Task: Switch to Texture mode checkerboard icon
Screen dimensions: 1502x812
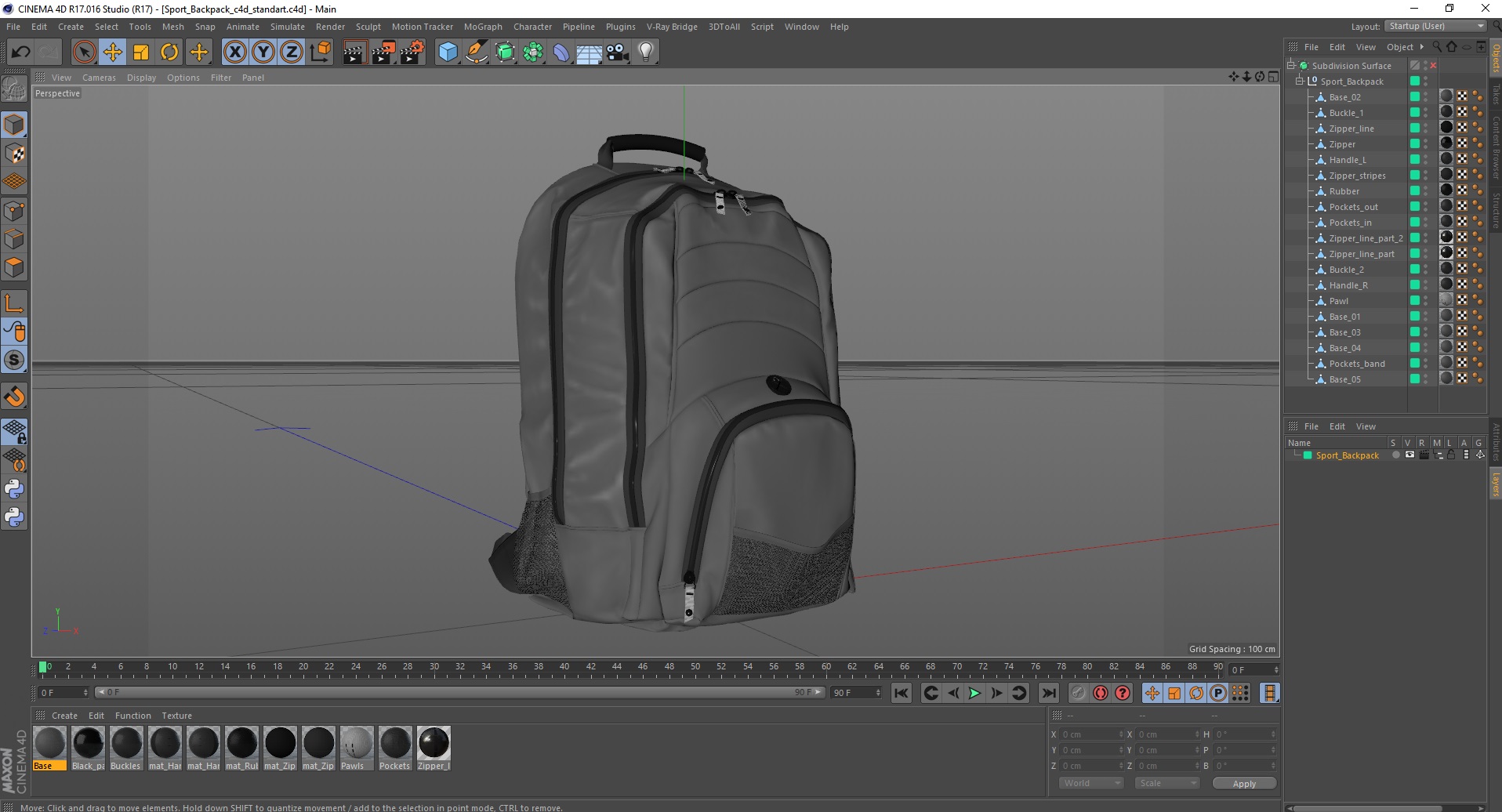Action: point(14,154)
